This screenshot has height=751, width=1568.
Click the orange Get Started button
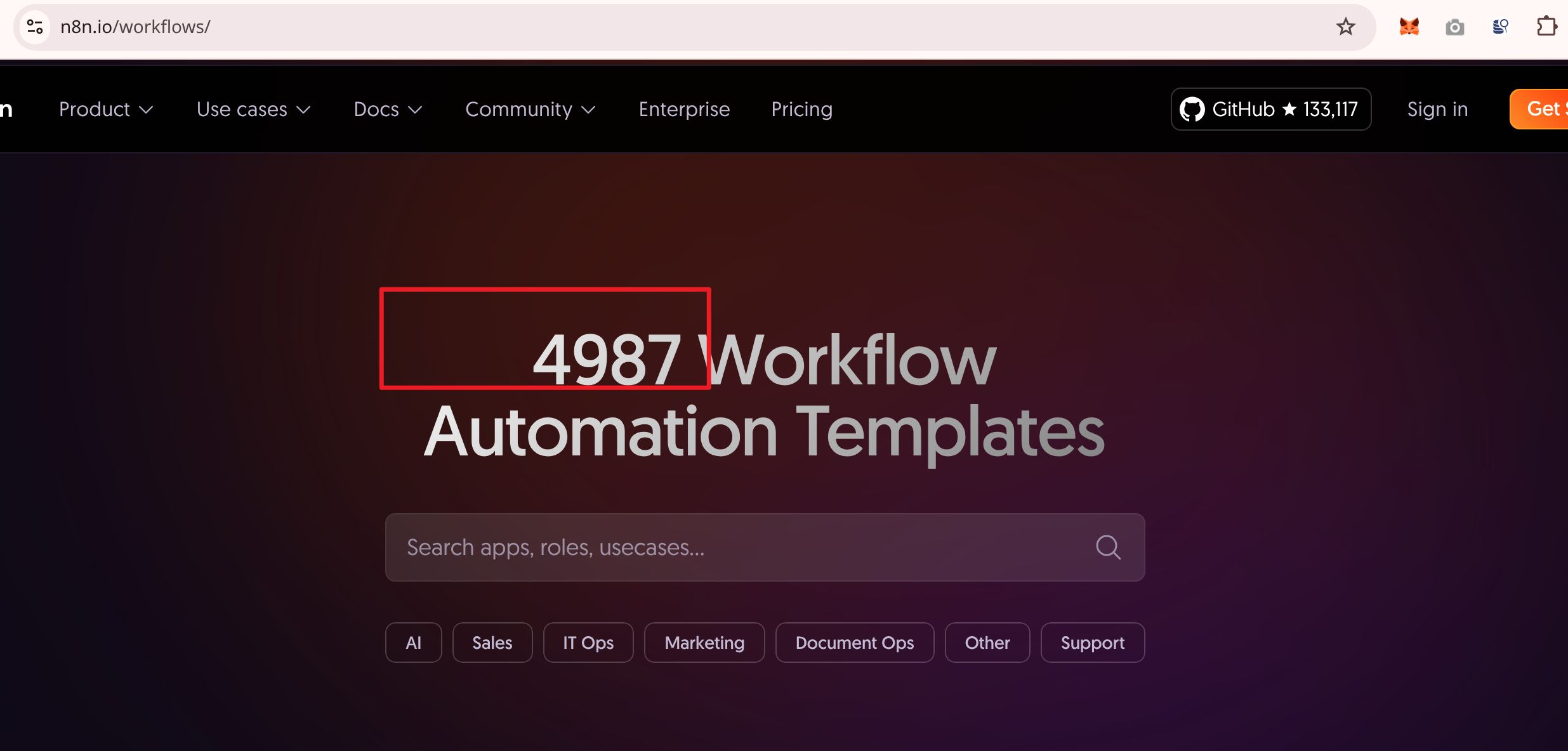click(1539, 109)
